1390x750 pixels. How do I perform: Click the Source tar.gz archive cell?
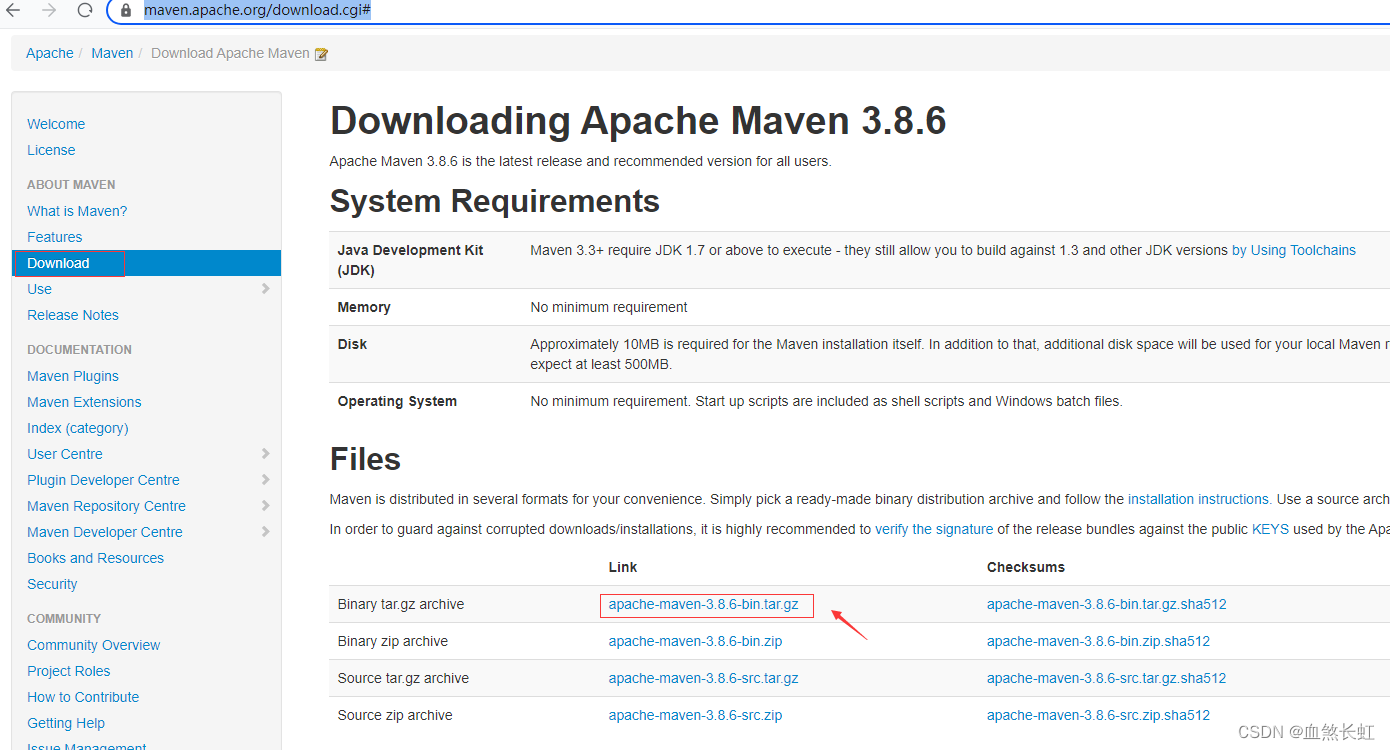tap(403, 678)
